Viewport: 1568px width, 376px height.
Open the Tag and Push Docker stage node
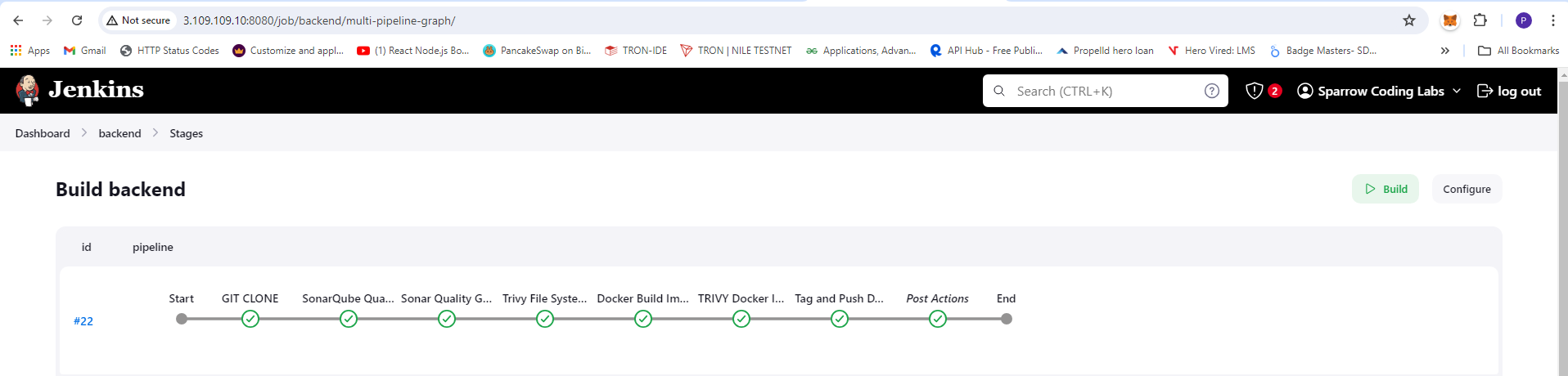840,319
